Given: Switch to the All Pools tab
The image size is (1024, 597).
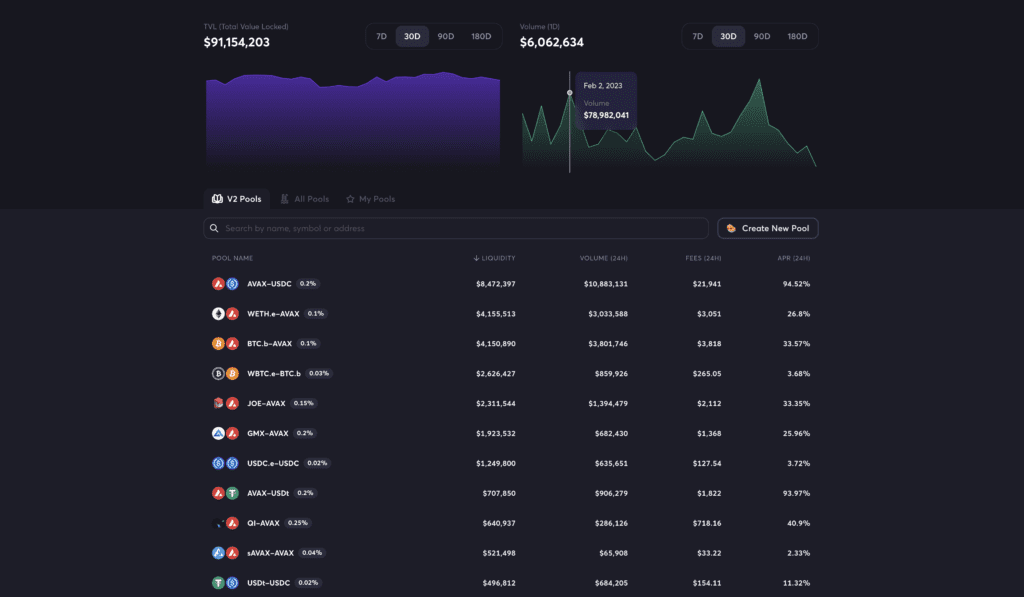Looking at the screenshot, I should pos(304,199).
